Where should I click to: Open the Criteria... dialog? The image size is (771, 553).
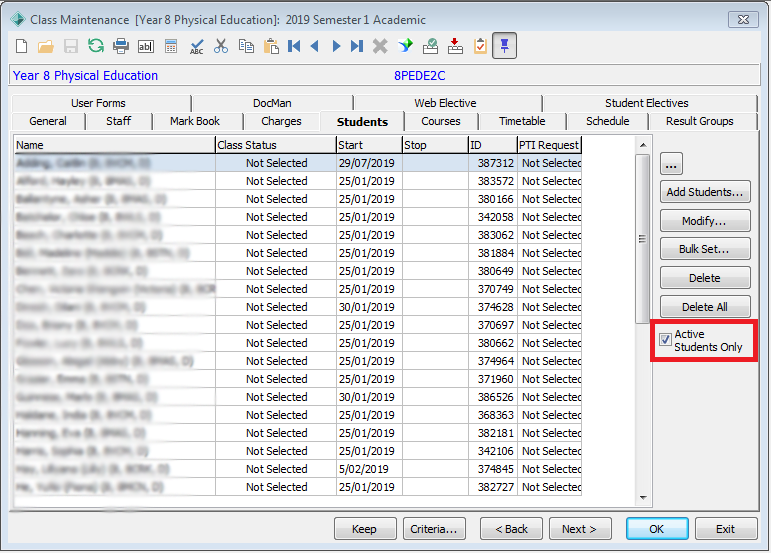point(434,529)
